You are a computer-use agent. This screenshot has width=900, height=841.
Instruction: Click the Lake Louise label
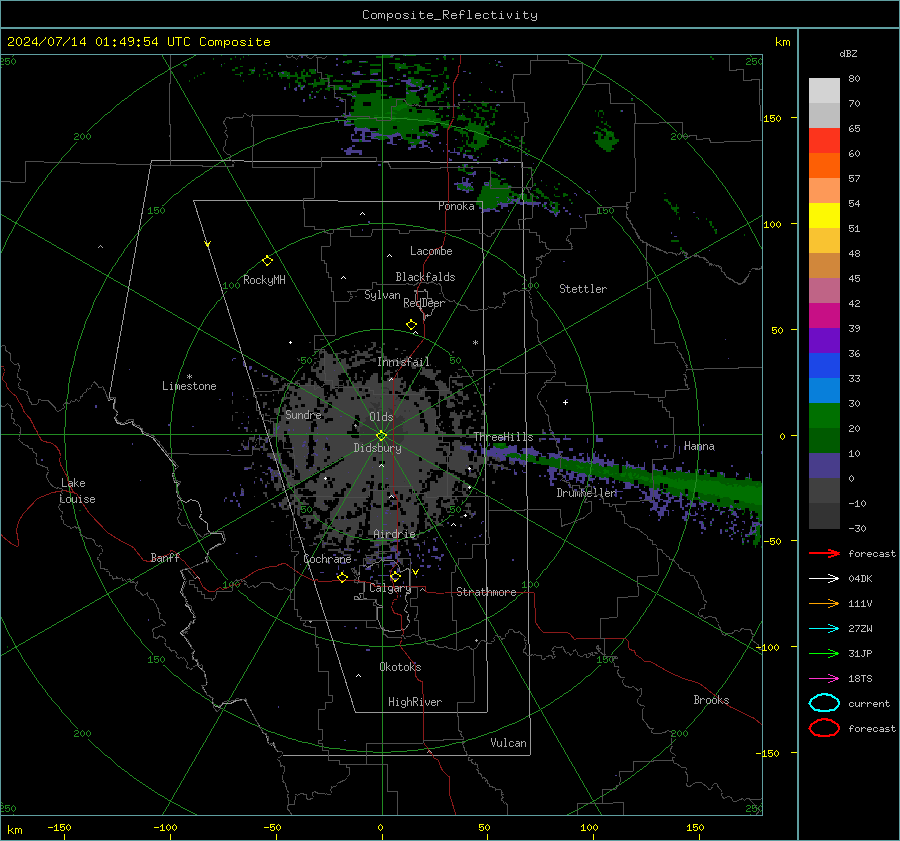77,491
